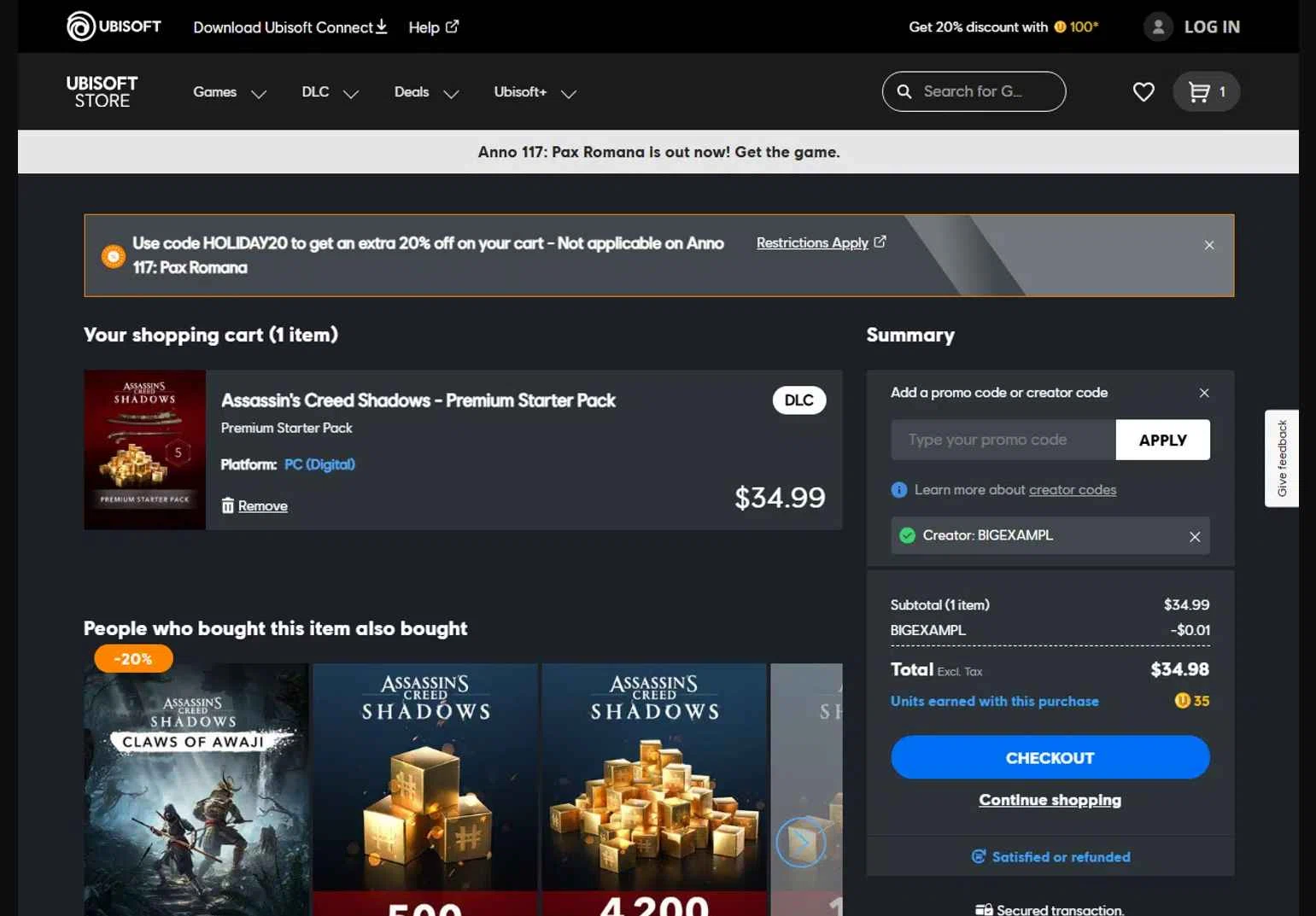Click the user avatar icon
Image resolution: width=1316 pixels, height=916 pixels.
1158,27
